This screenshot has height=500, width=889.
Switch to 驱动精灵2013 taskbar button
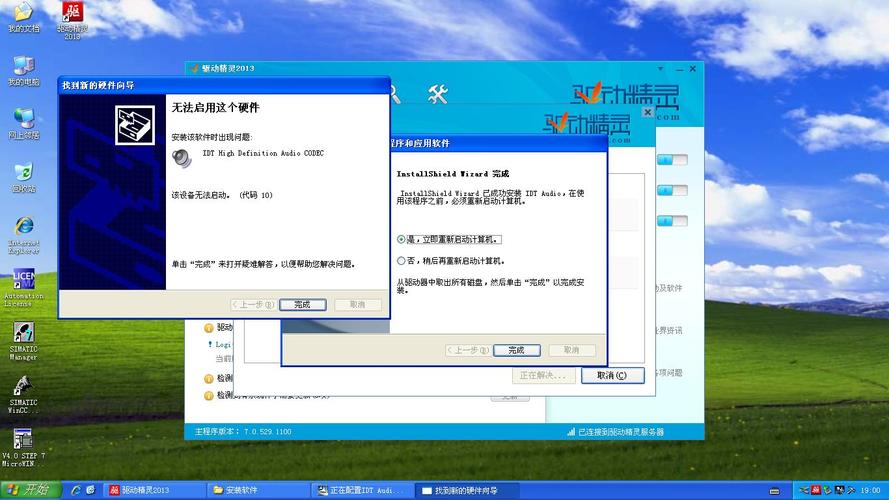(x=153, y=490)
